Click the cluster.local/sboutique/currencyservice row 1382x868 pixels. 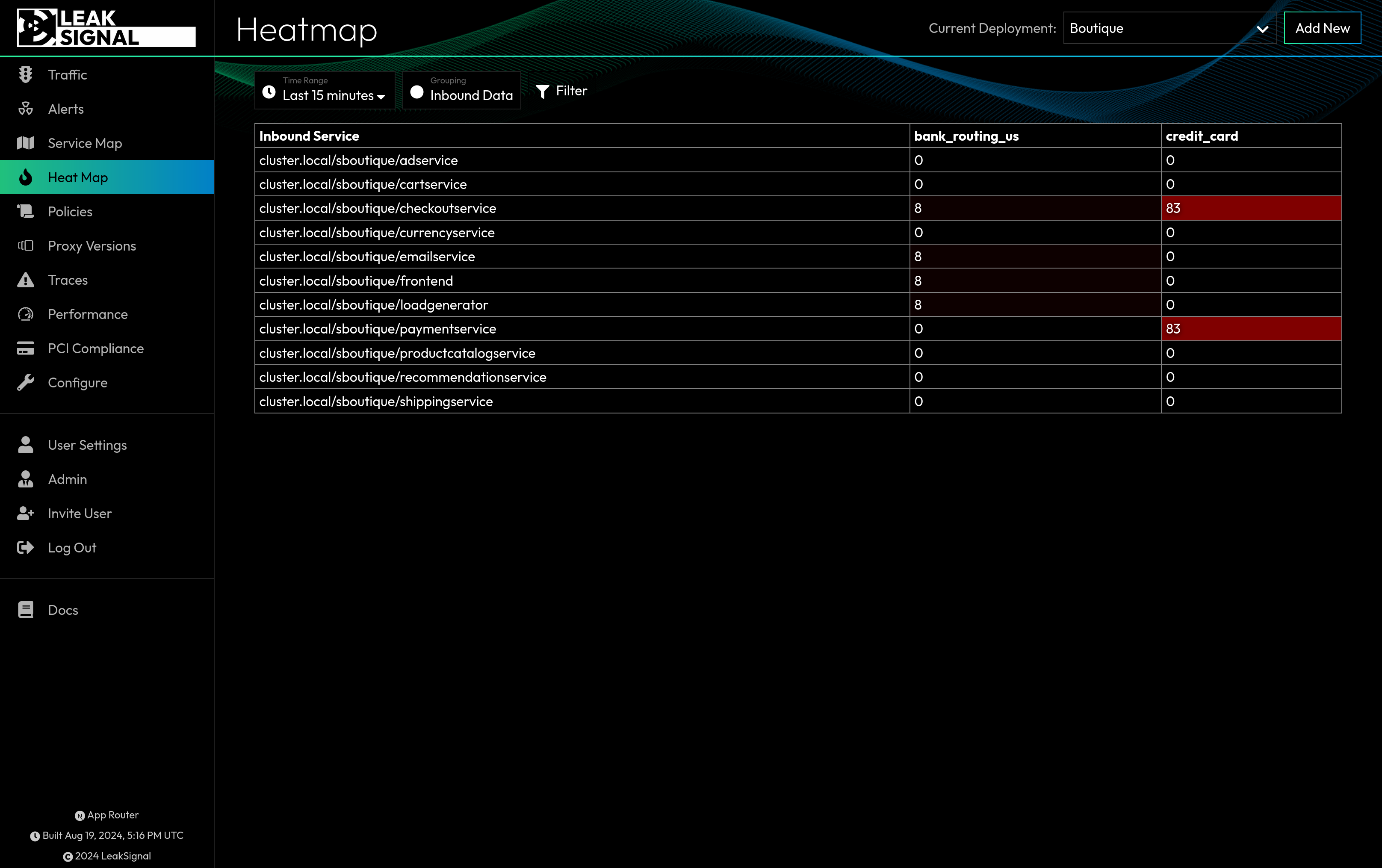point(798,233)
